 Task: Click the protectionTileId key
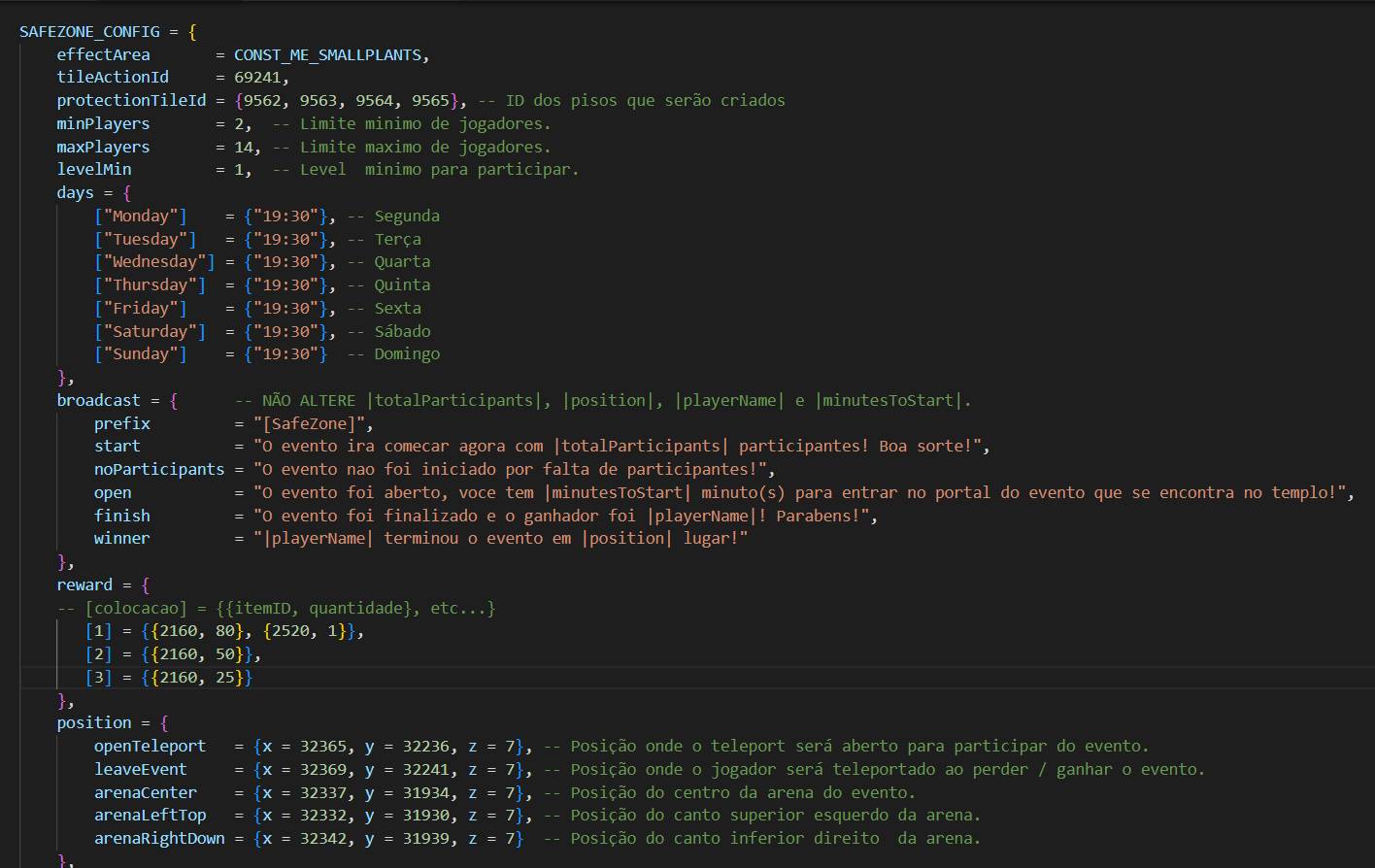coord(131,101)
